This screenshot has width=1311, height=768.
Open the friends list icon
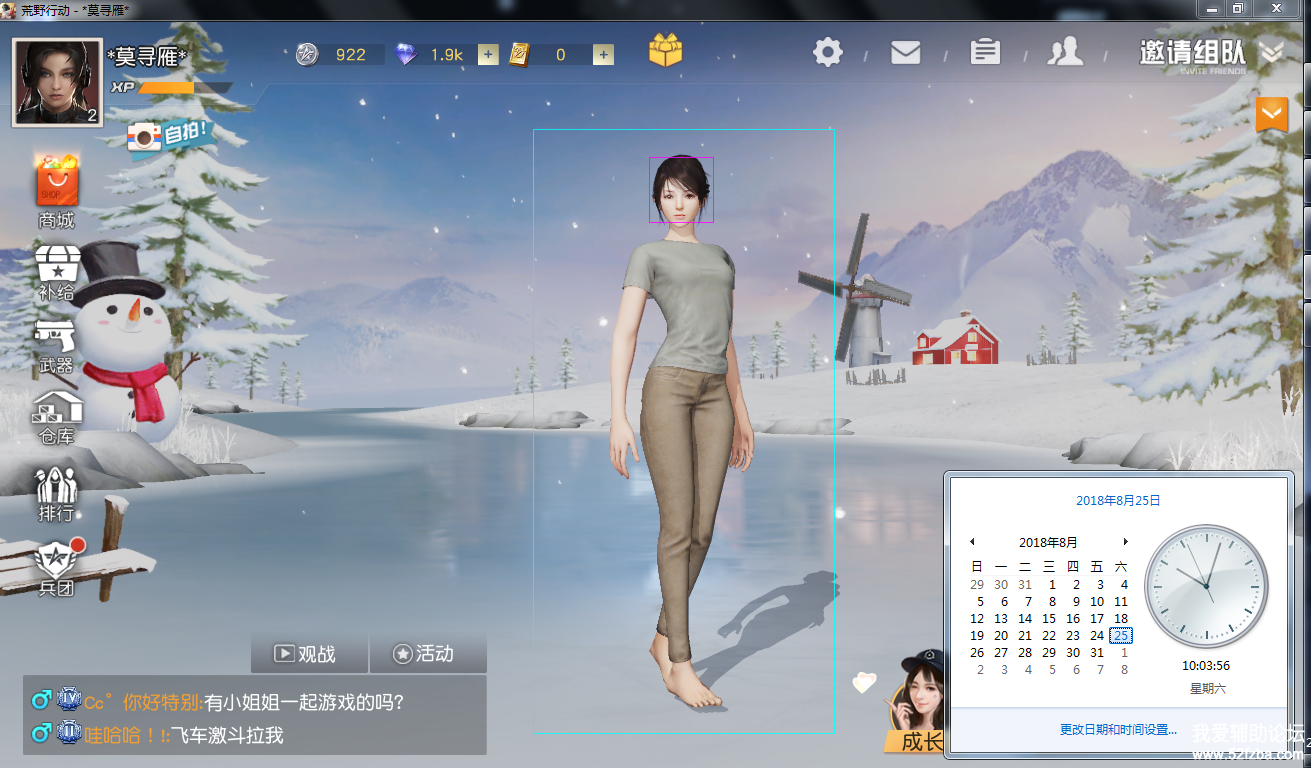click(1065, 52)
